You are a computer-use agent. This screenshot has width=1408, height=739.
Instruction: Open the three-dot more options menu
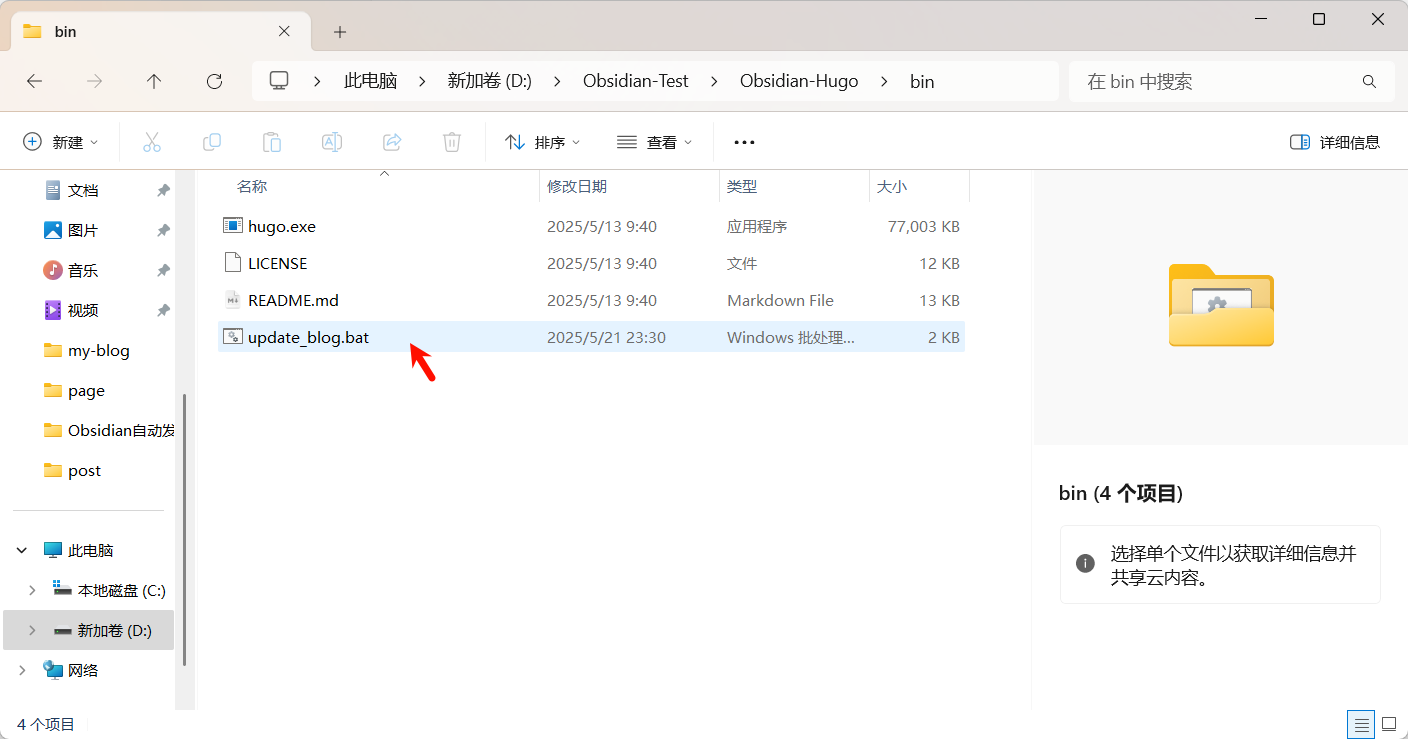(744, 142)
